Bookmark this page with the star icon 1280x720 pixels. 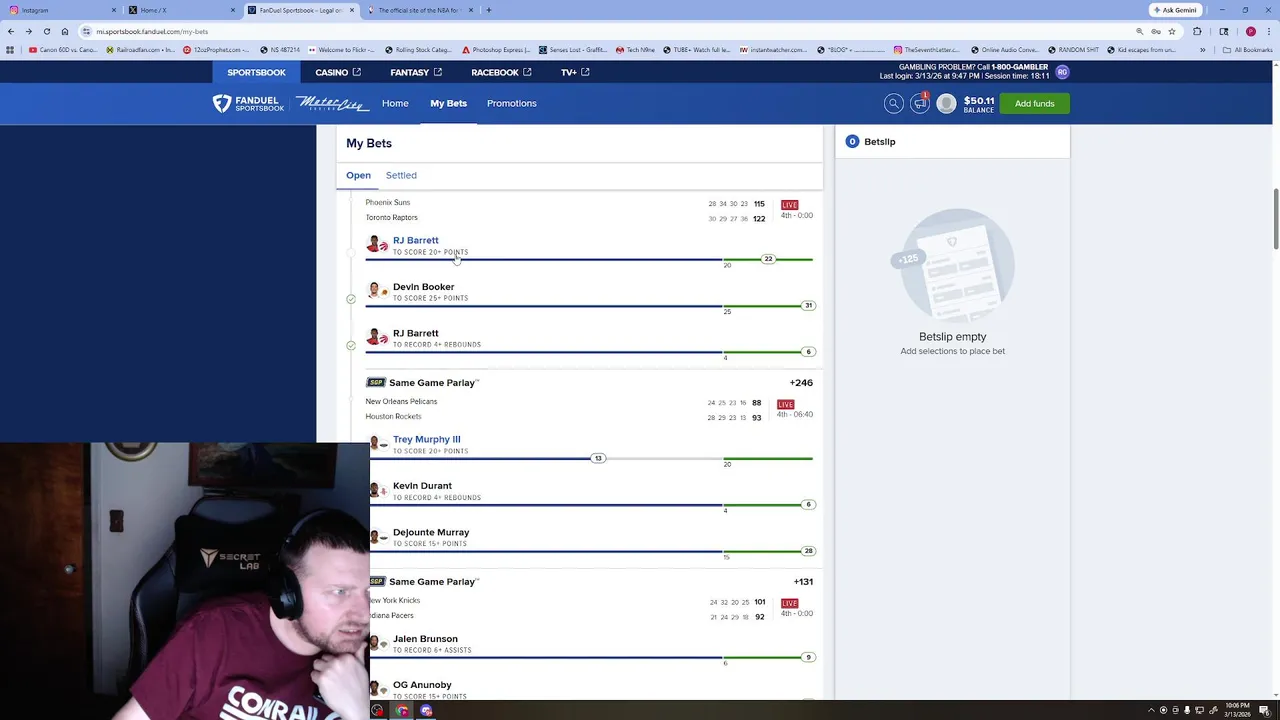[1172, 31]
